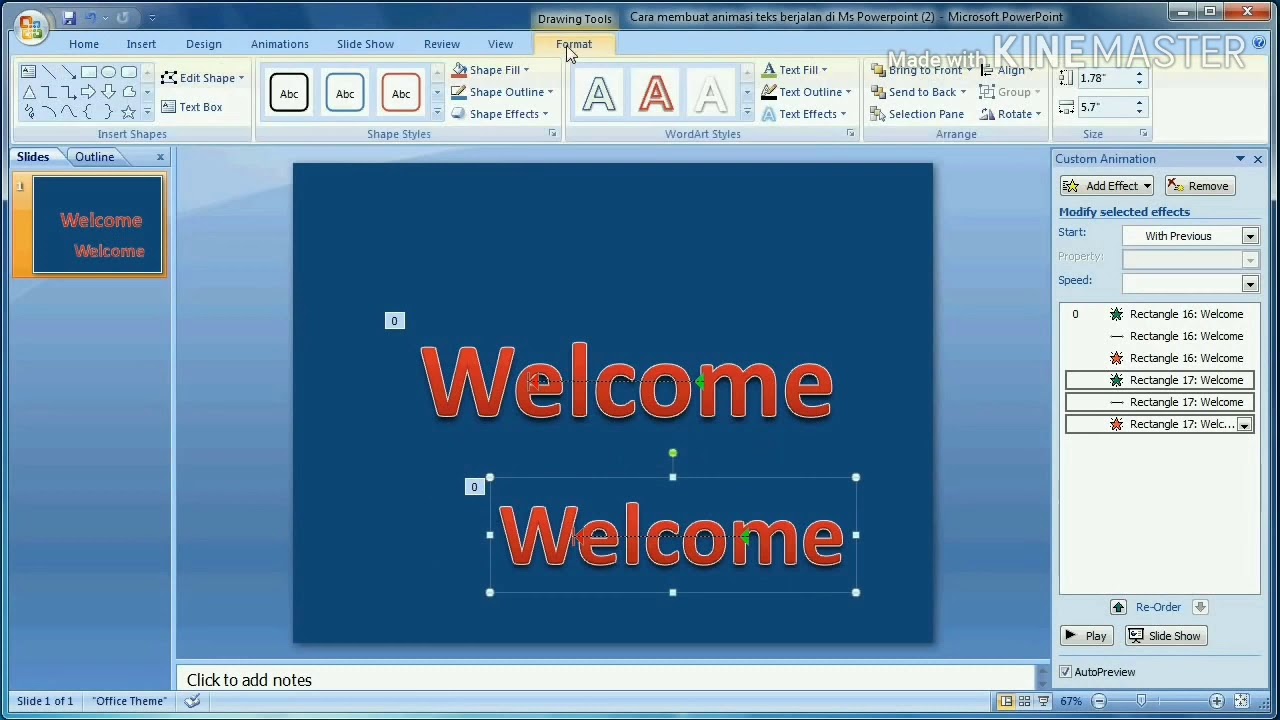Open the Insert ribbon tab

point(141,44)
